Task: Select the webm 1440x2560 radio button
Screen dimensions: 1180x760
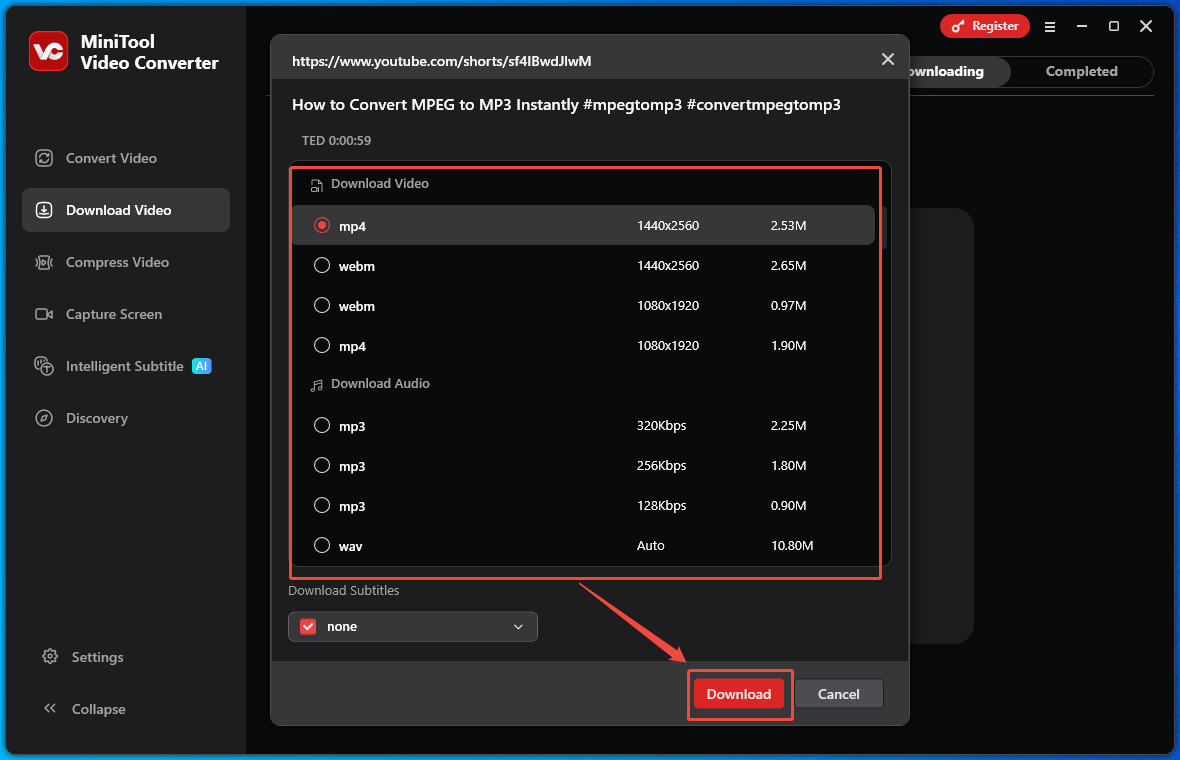Action: (322, 265)
